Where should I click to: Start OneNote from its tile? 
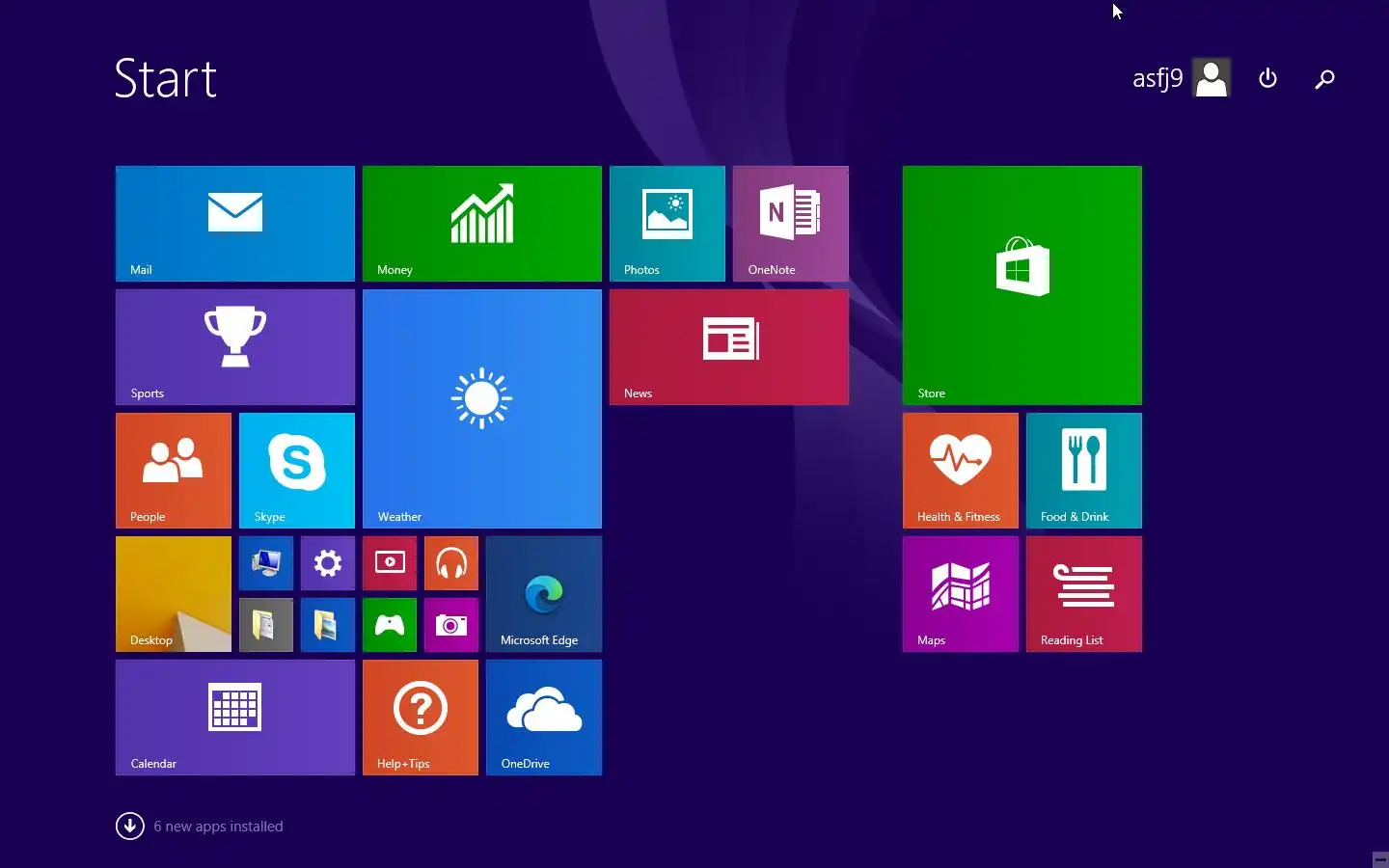tap(791, 224)
